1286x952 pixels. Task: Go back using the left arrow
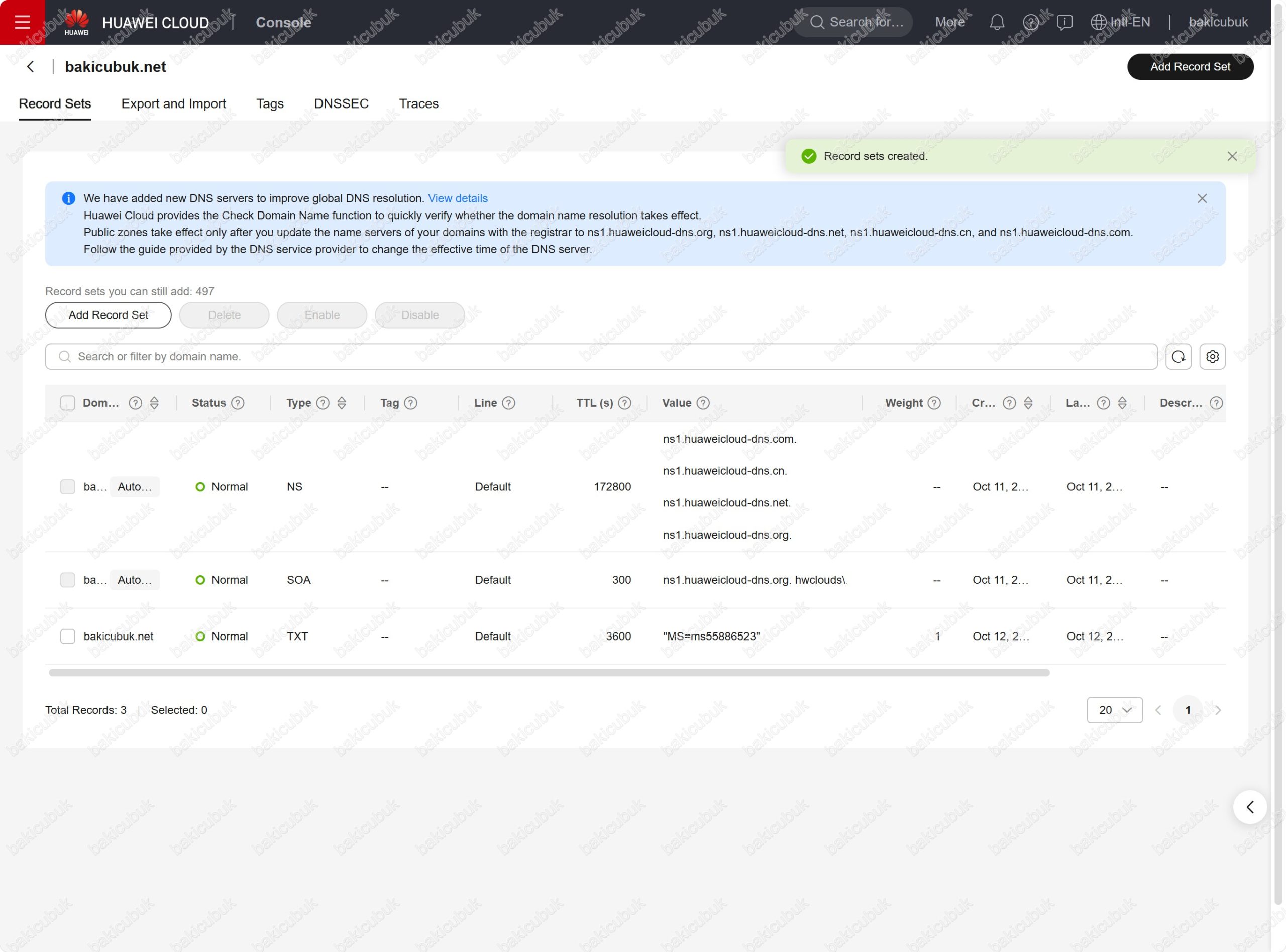(x=31, y=67)
